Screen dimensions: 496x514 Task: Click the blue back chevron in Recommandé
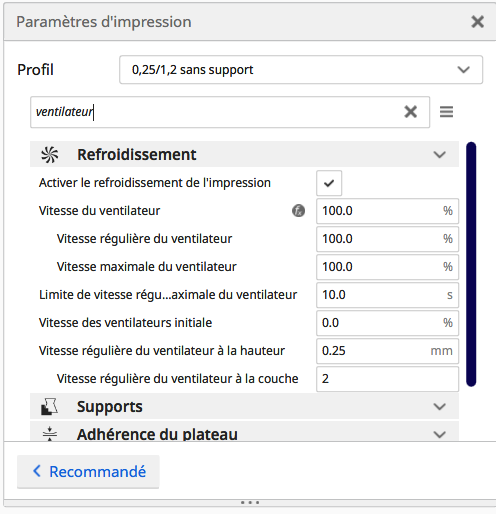pyautogui.click(x=37, y=471)
